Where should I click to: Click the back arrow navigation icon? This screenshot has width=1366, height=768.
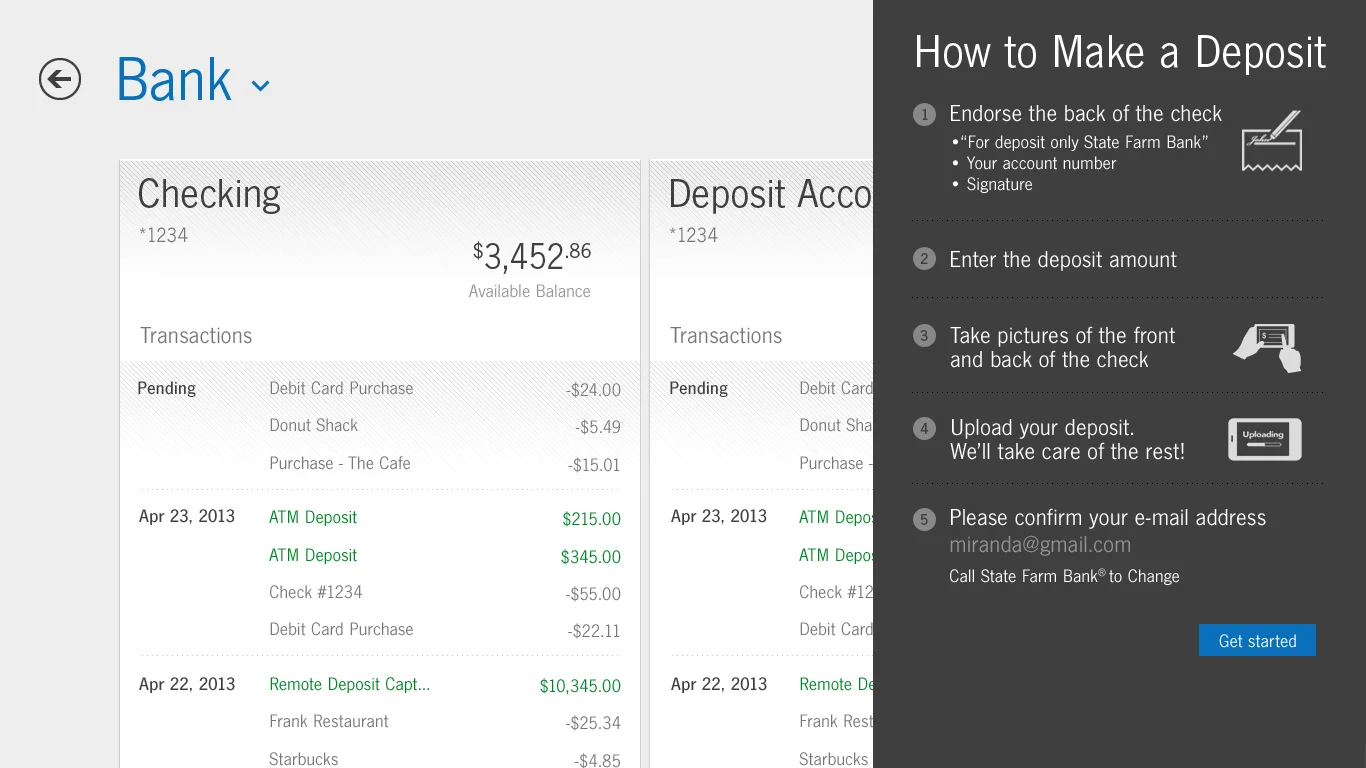pyautogui.click(x=59, y=79)
